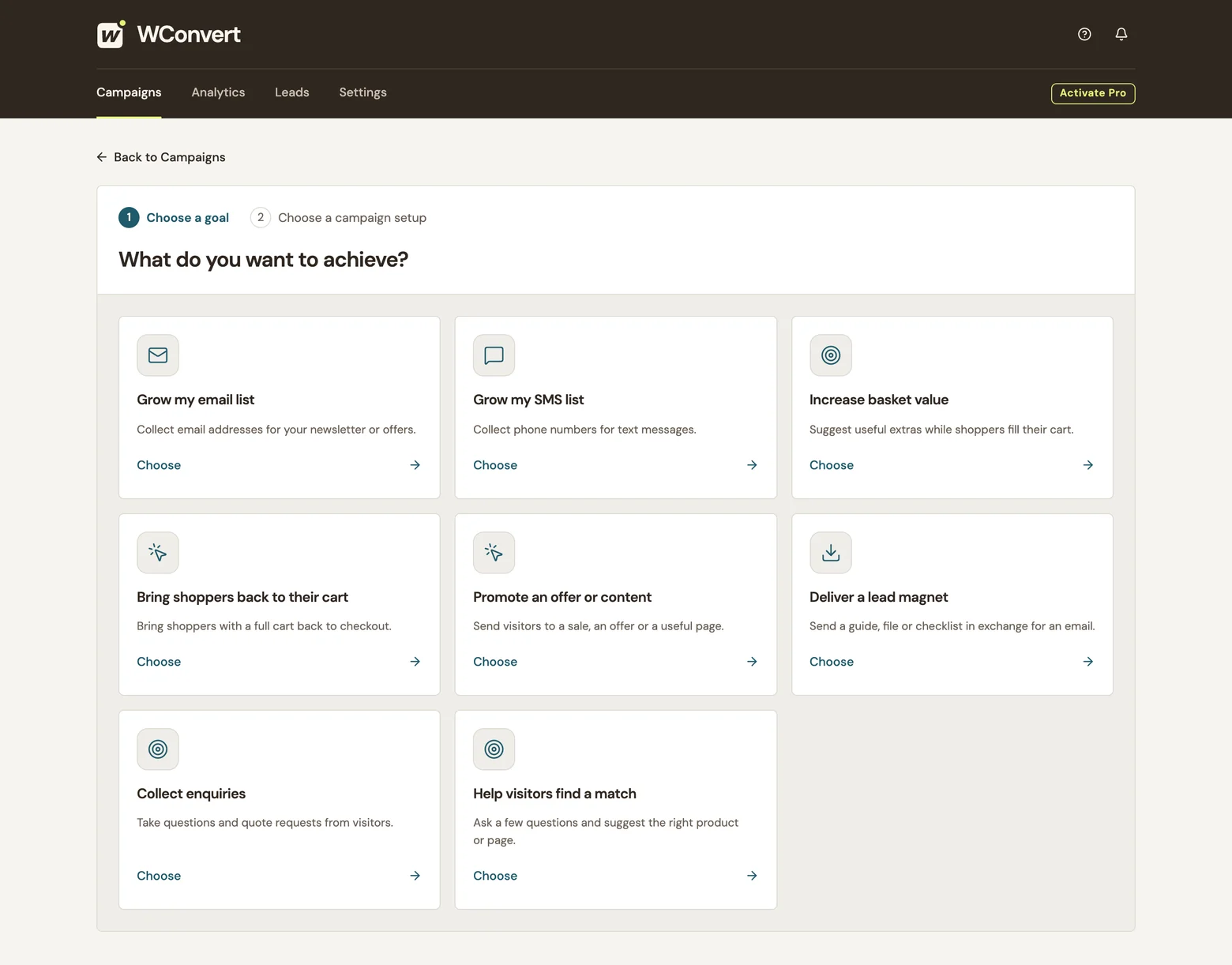Open the Settings tab

point(363,92)
